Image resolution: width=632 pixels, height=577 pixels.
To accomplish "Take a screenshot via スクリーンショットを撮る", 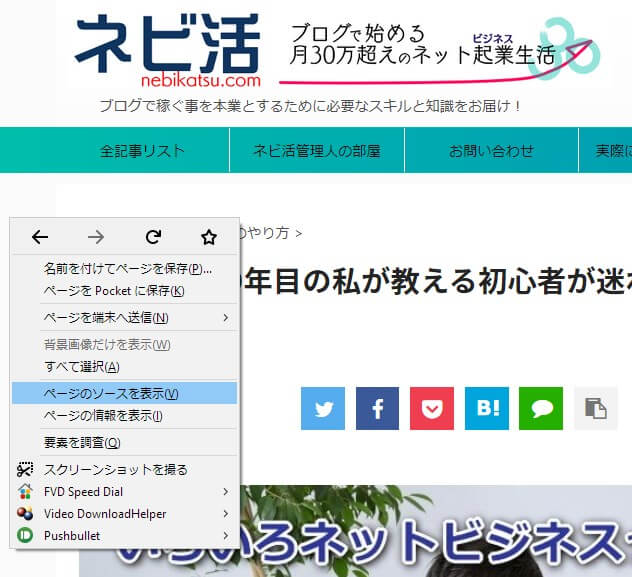I will [125, 469].
